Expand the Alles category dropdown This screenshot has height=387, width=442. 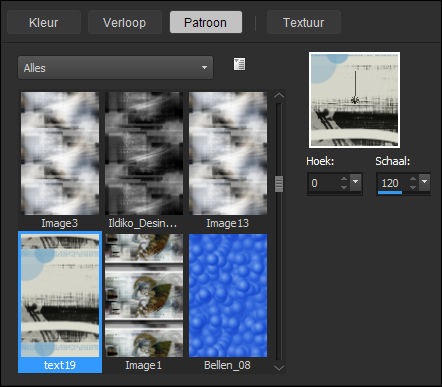tap(115, 68)
